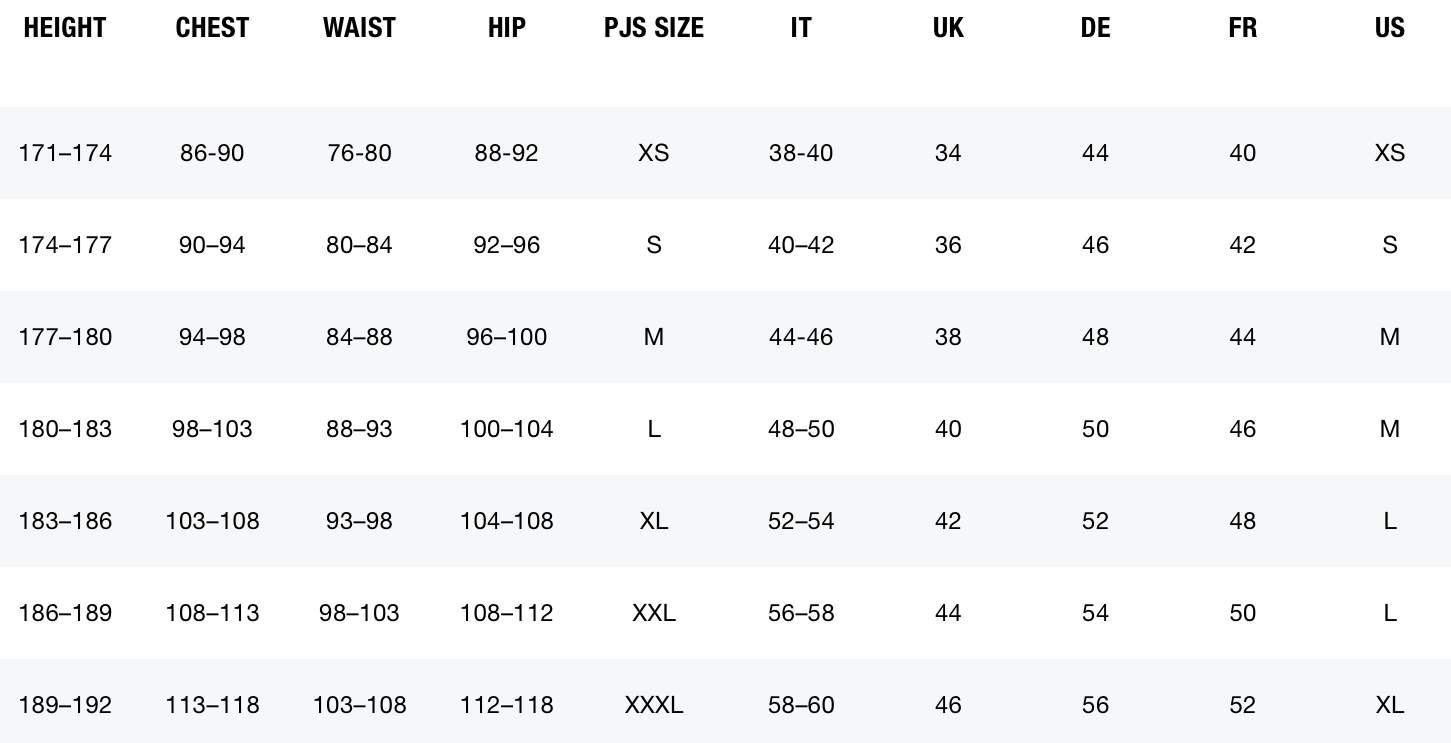Click the IT column header
The height and width of the screenshot is (743, 1451).
point(800,28)
